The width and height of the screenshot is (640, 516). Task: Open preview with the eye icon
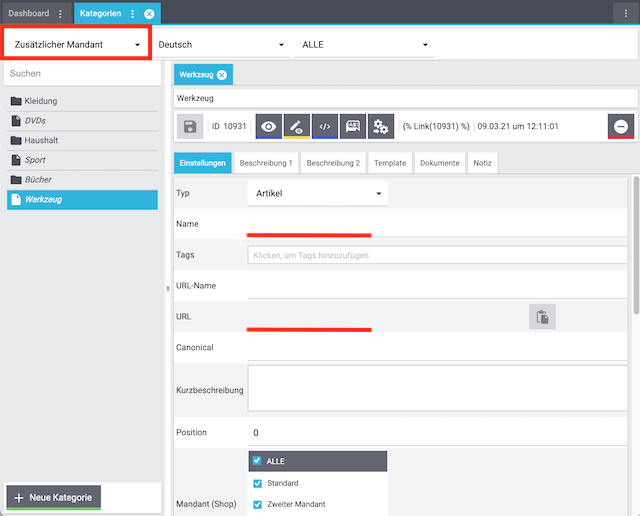268,126
